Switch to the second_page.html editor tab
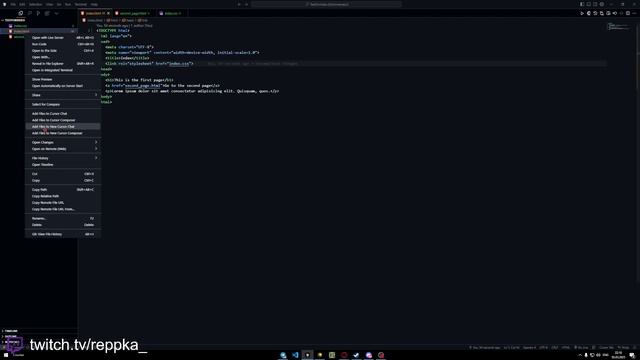 click(x=132, y=13)
